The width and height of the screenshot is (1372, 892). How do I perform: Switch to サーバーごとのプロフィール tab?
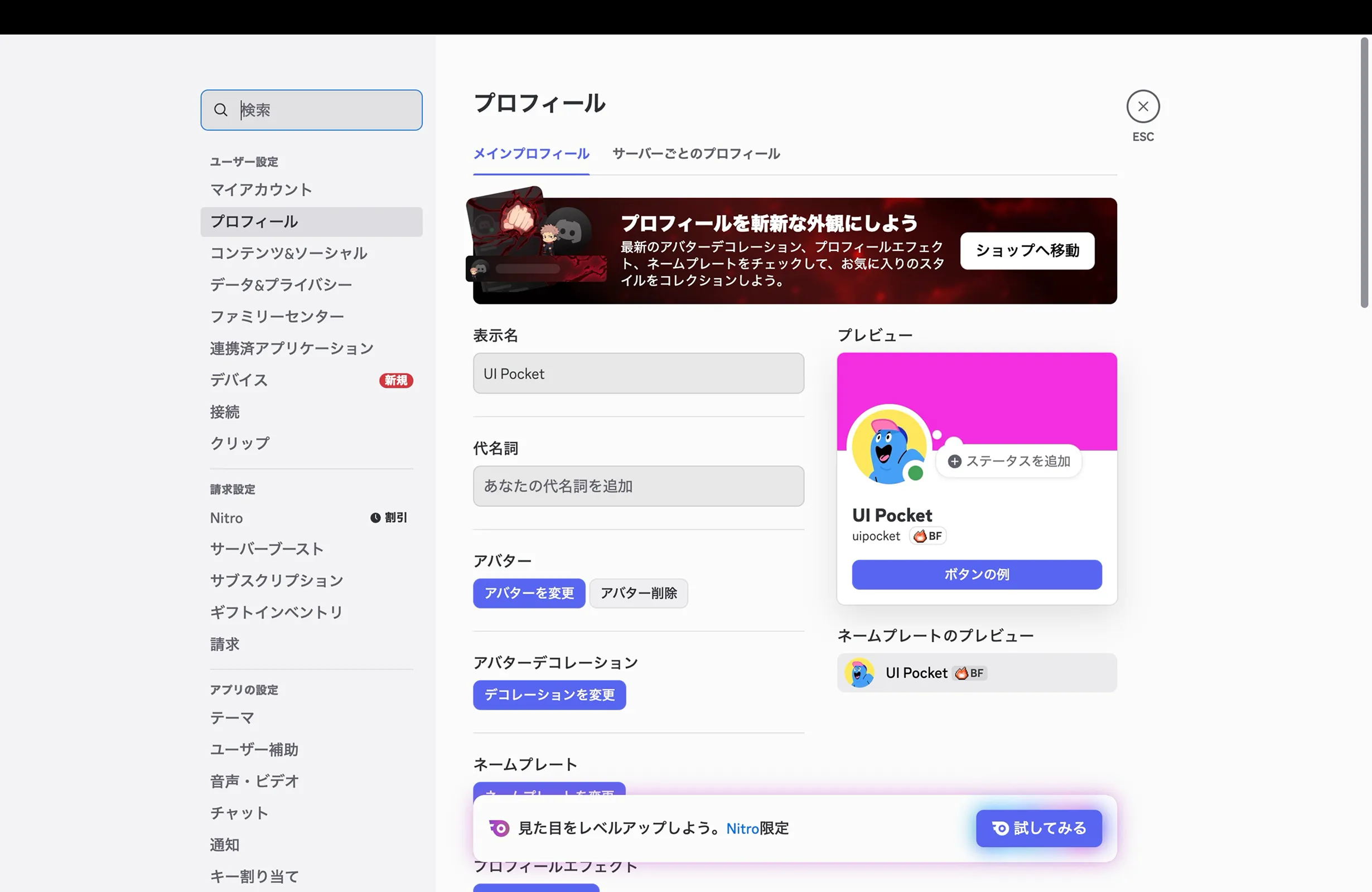tap(696, 154)
